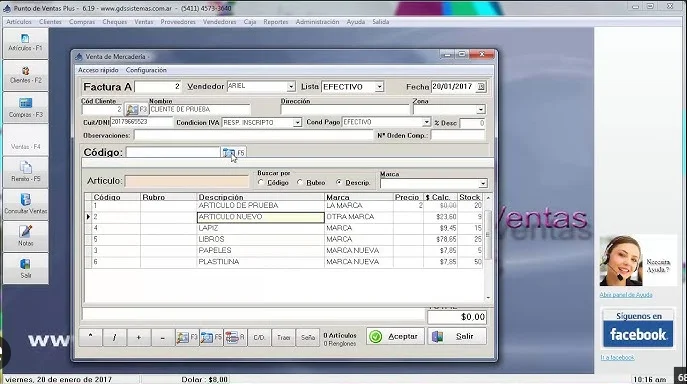Viewport: 687px width, 384px height.
Task: Click the client search F3 icon next to Cód Cliente
Action: pos(136,109)
